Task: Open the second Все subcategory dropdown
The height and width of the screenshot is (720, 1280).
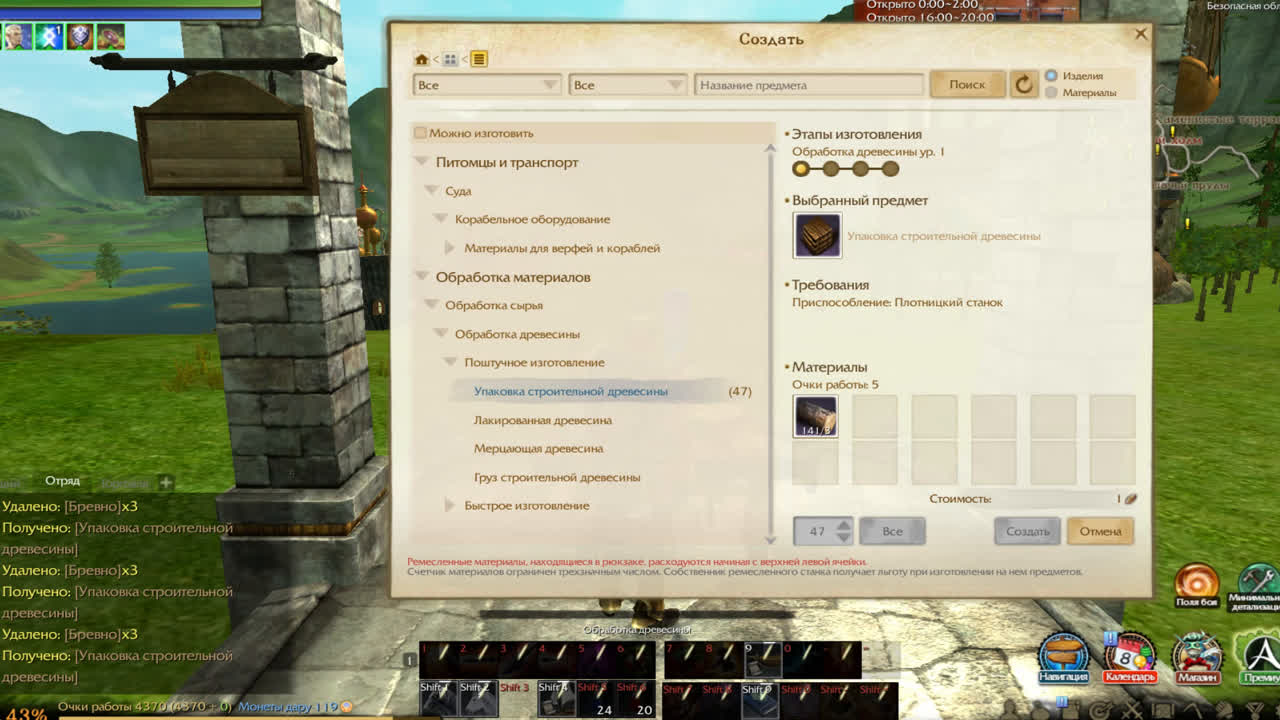Action: pyautogui.click(x=627, y=85)
